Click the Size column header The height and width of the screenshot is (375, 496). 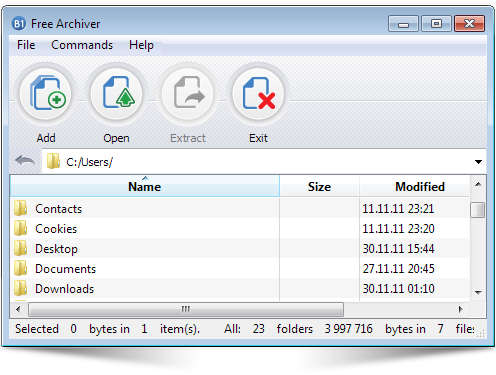tap(319, 186)
